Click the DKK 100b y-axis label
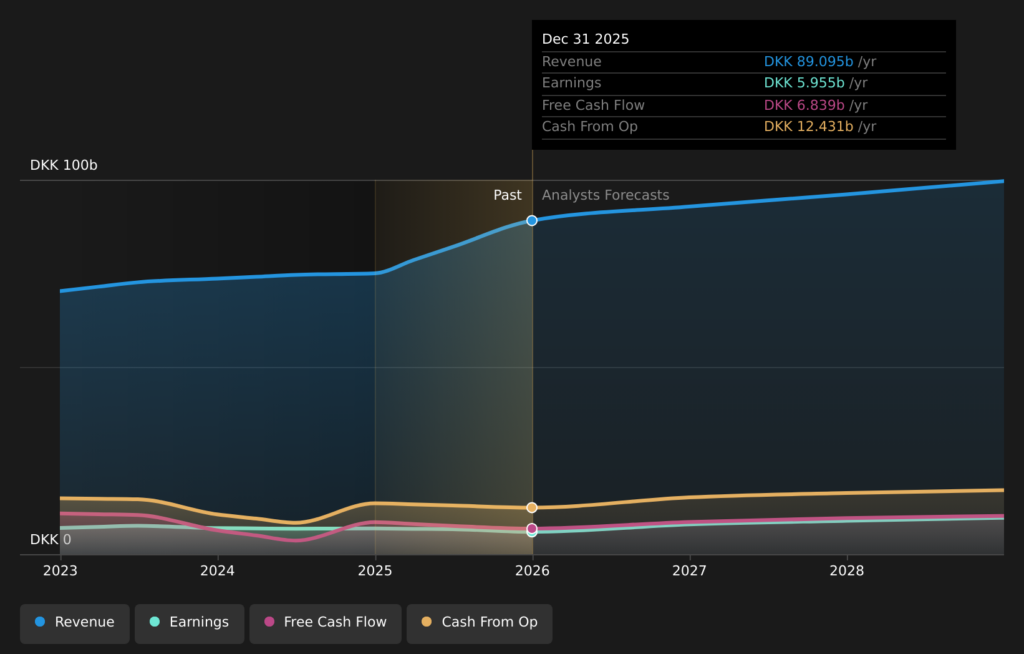 [x=64, y=165]
